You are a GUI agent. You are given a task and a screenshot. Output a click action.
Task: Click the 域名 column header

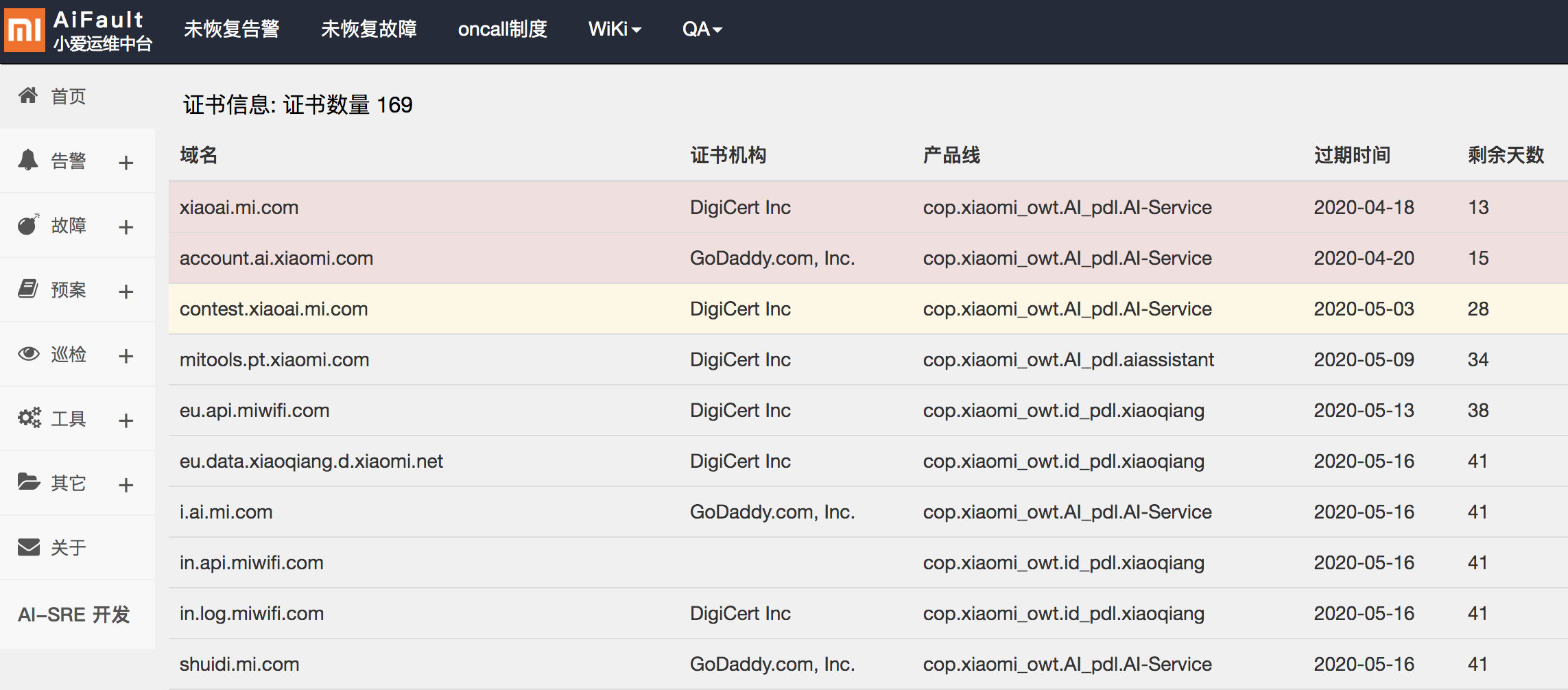pos(199,155)
